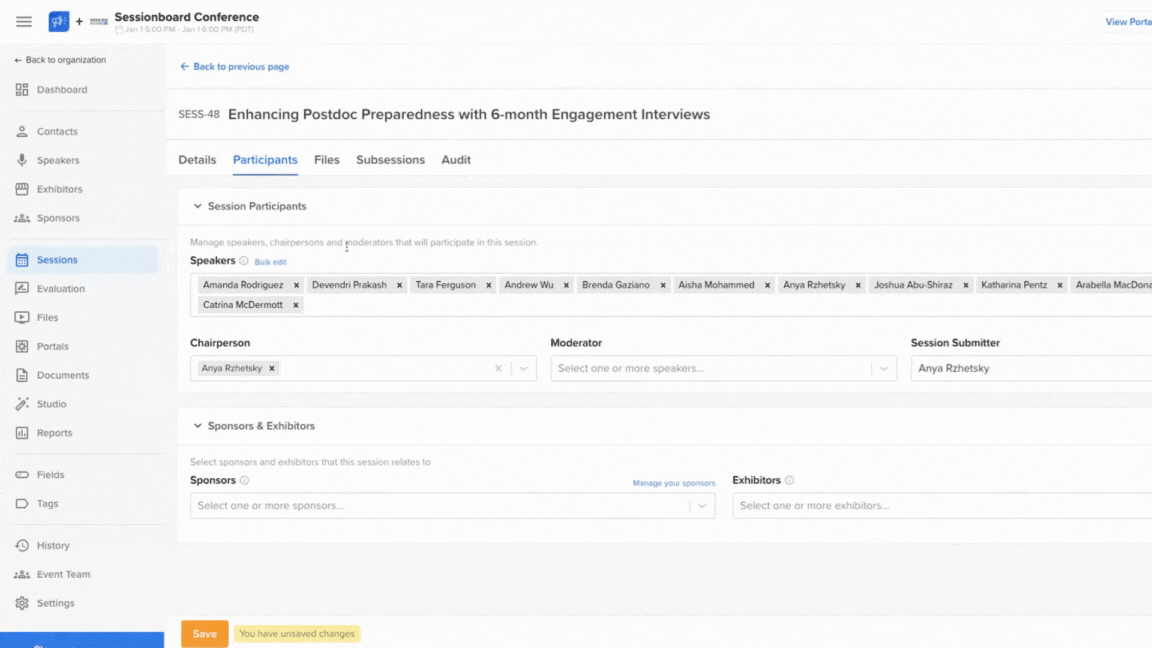1152x648 pixels.
Task: Clear all Chairperson selections
Action: coord(498,369)
